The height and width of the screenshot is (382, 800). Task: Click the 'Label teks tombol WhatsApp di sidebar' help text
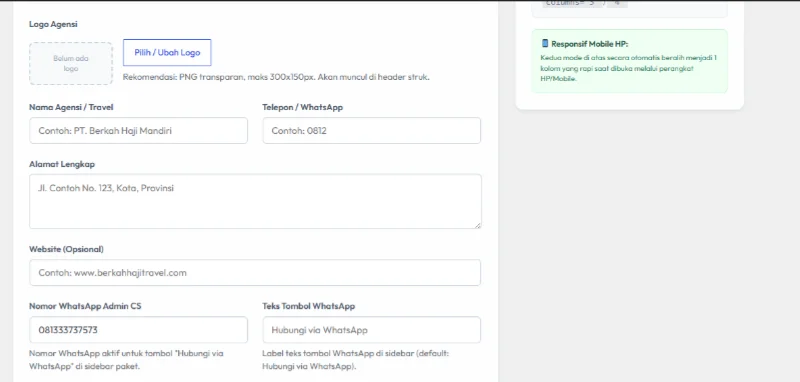(x=356, y=360)
